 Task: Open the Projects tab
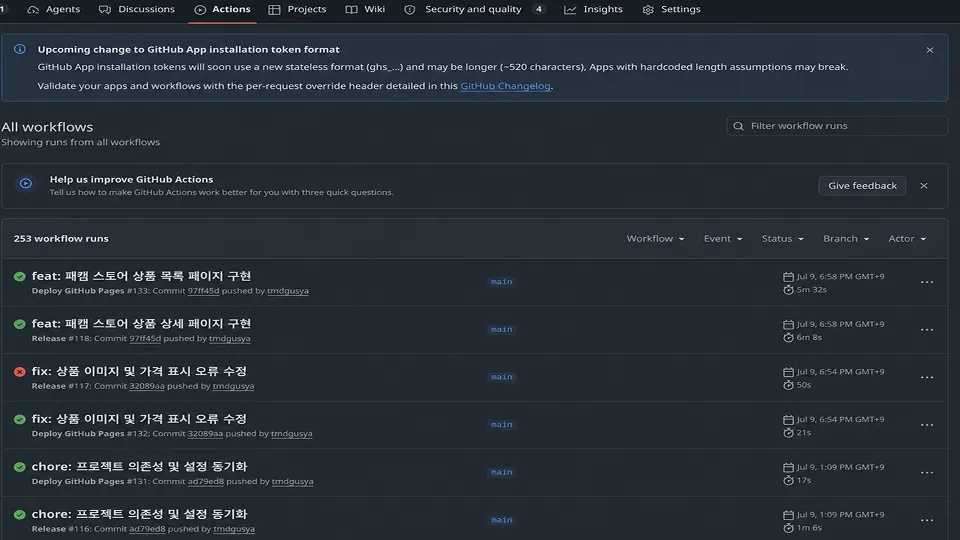(298, 9)
